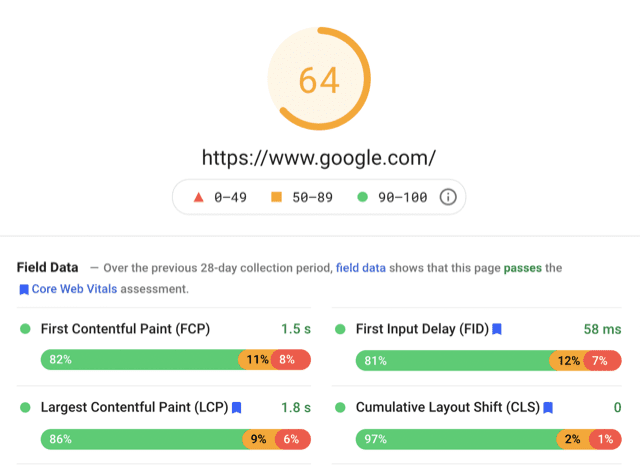640x465 pixels.
Task: Click the 64 performance score gauge
Action: (x=319, y=81)
